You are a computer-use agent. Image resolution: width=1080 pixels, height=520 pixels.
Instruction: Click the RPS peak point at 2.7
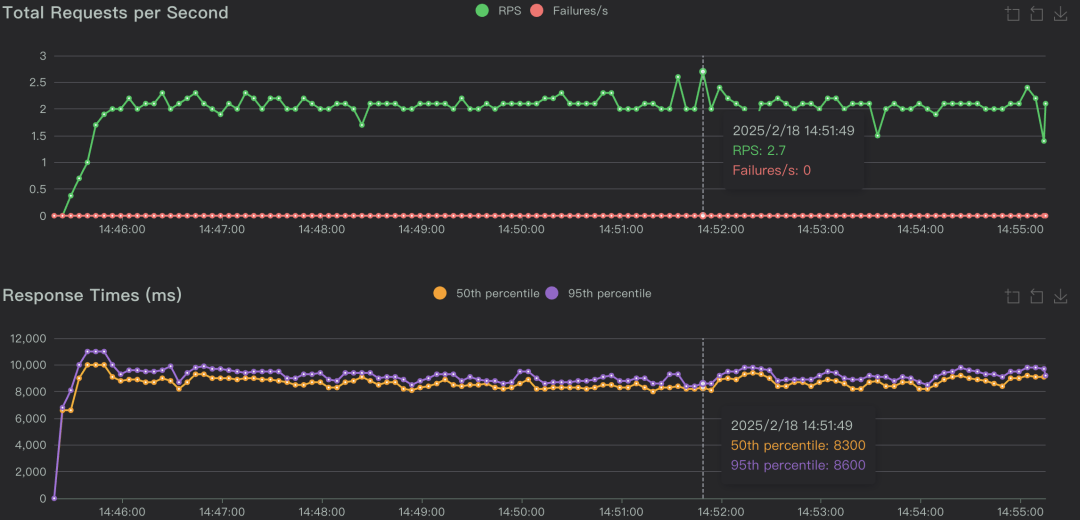[703, 72]
